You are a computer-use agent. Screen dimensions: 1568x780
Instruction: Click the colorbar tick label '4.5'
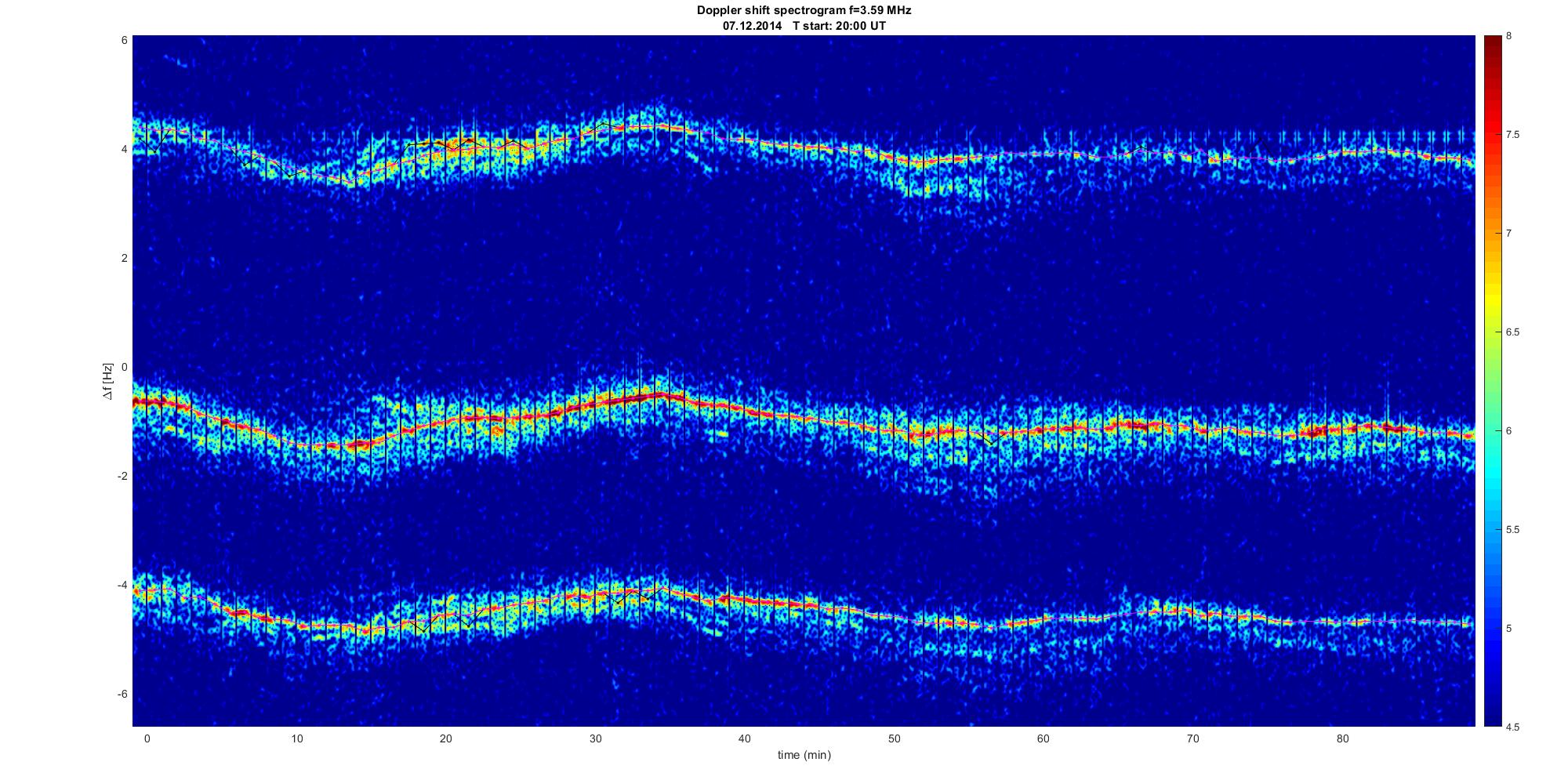[x=1512, y=727]
